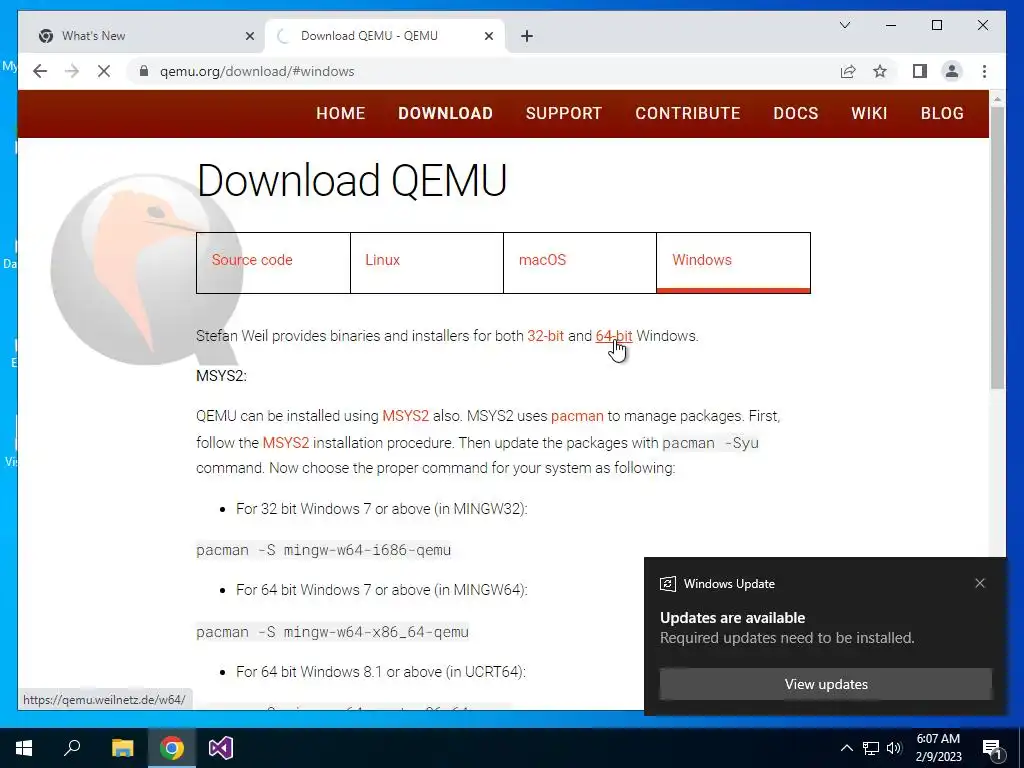Click the padlock site info icon
This screenshot has height=768, width=1024.
pos(144,71)
